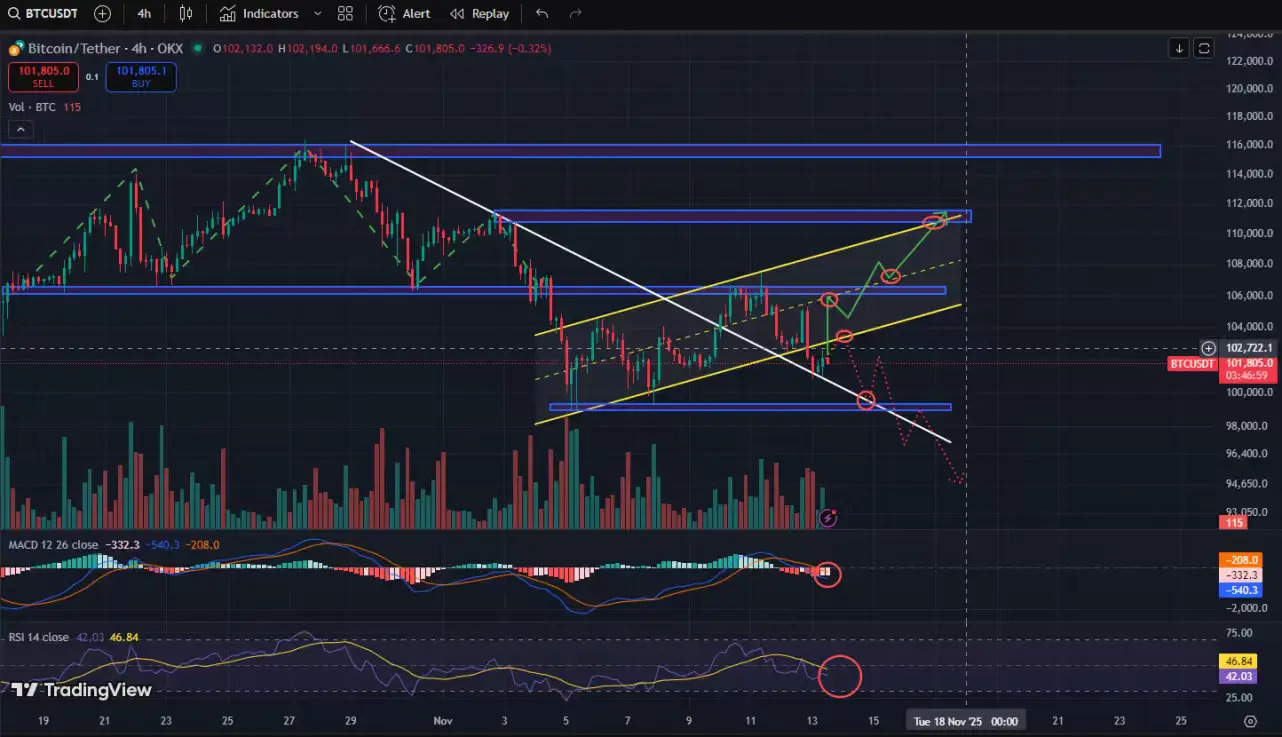The width and height of the screenshot is (1282, 737).
Task: Open chart settings gear at bottom-right
Action: point(1250,721)
